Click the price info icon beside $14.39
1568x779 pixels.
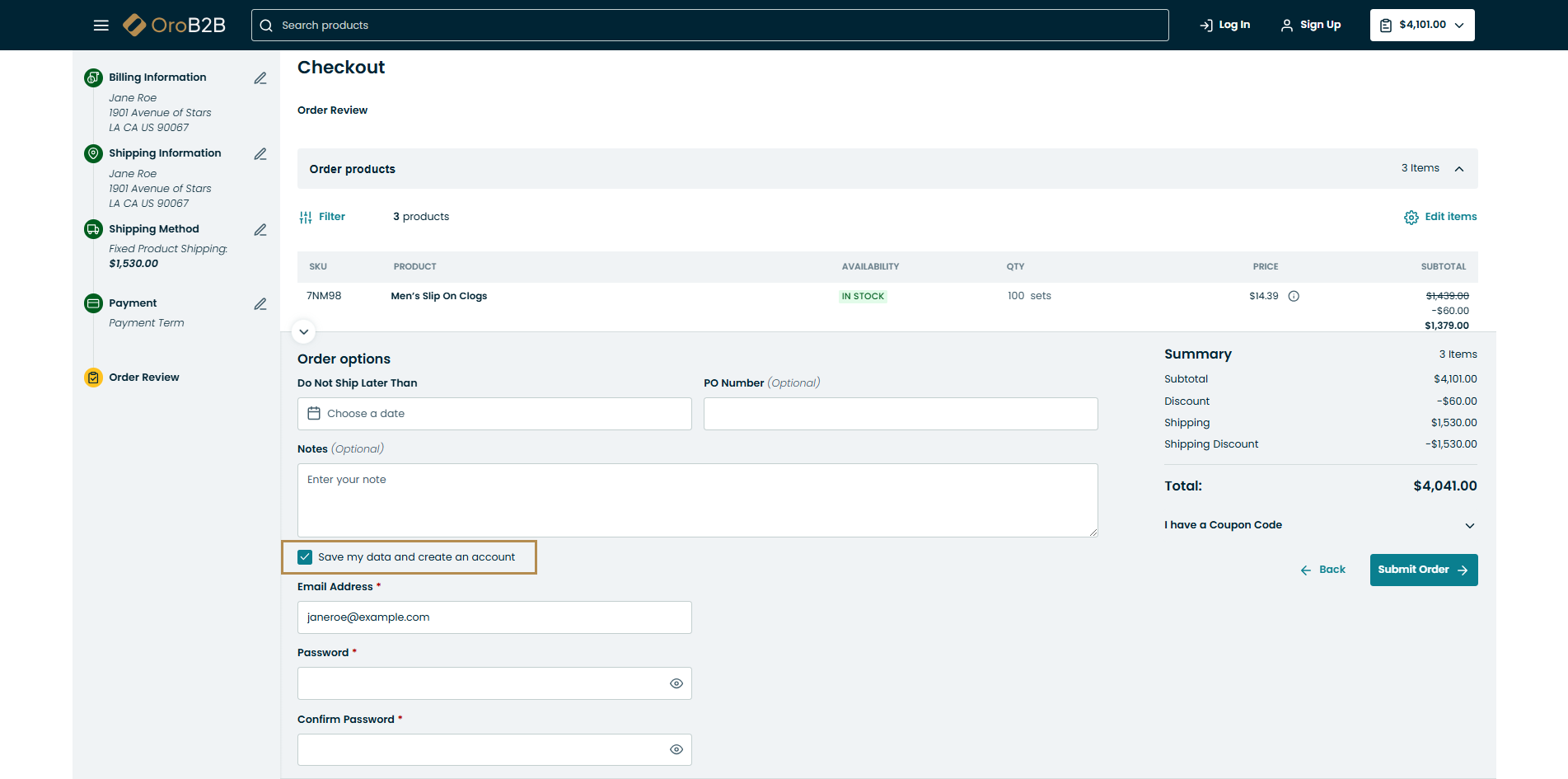[1294, 297]
